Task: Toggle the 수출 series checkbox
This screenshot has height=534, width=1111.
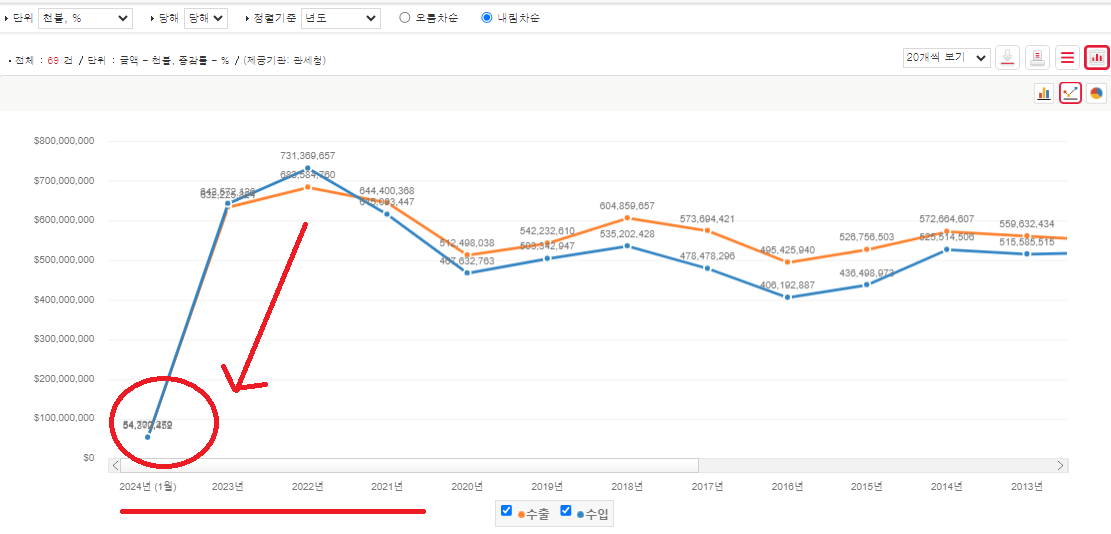Action: [x=507, y=511]
